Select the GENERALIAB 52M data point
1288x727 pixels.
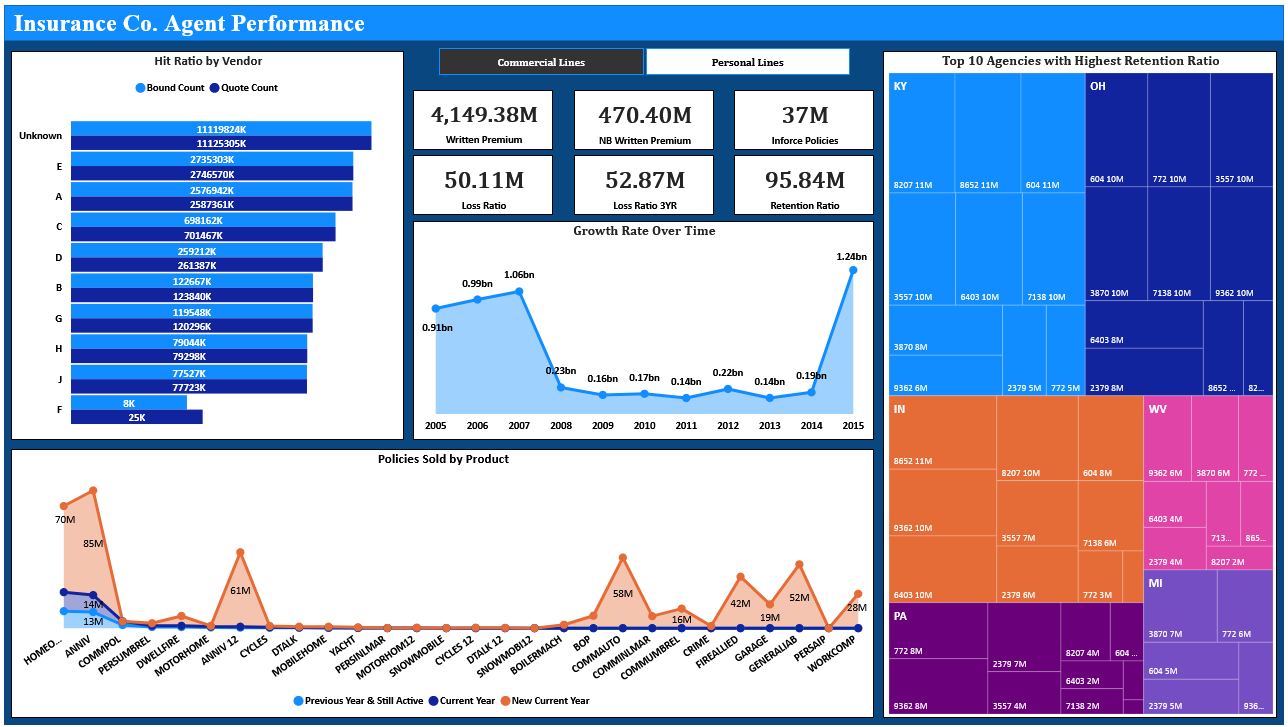(x=799, y=565)
